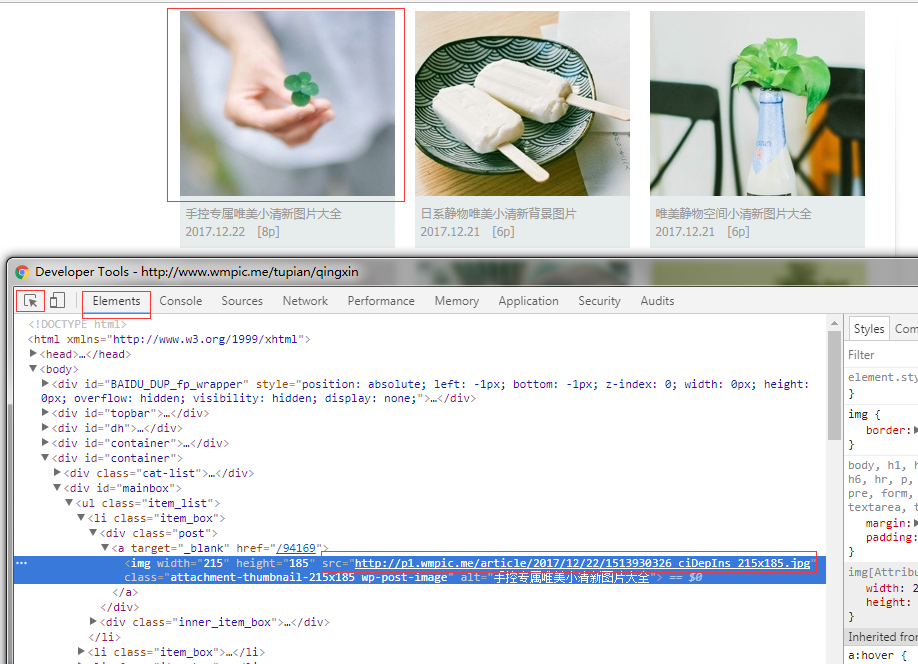Click the Chrome icon in DevTools title bar

pos(22,272)
